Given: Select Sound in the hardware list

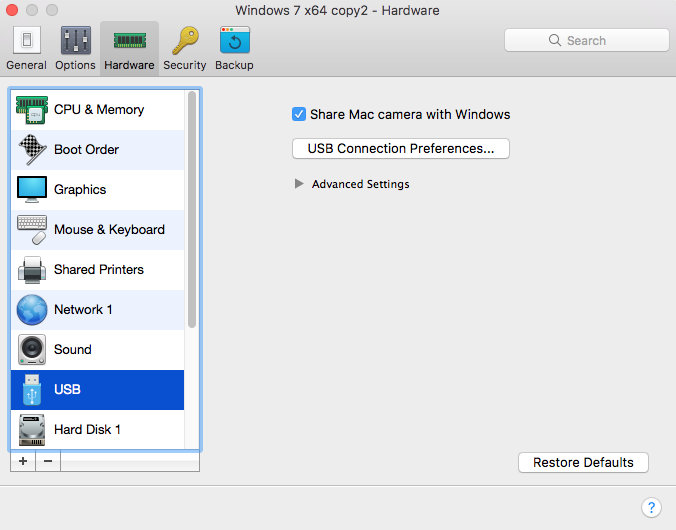Looking at the screenshot, I should pyautogui.click(x=97, y=350).
